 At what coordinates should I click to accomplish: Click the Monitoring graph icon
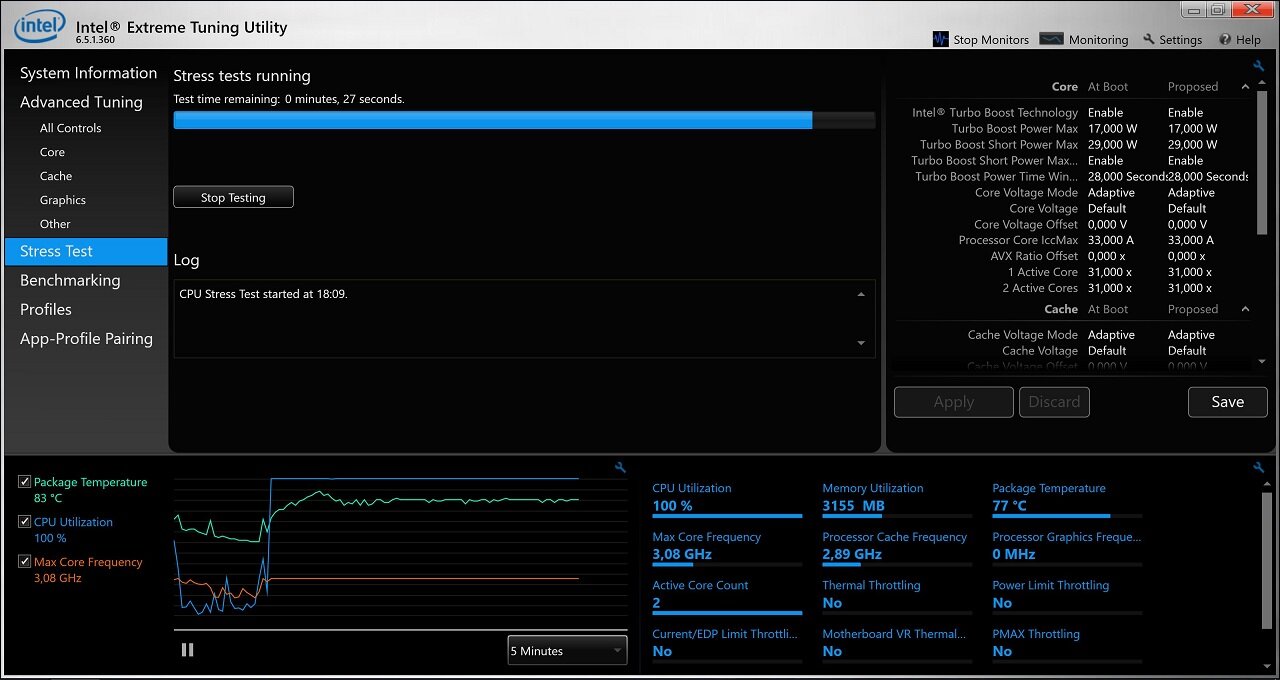1051,39
